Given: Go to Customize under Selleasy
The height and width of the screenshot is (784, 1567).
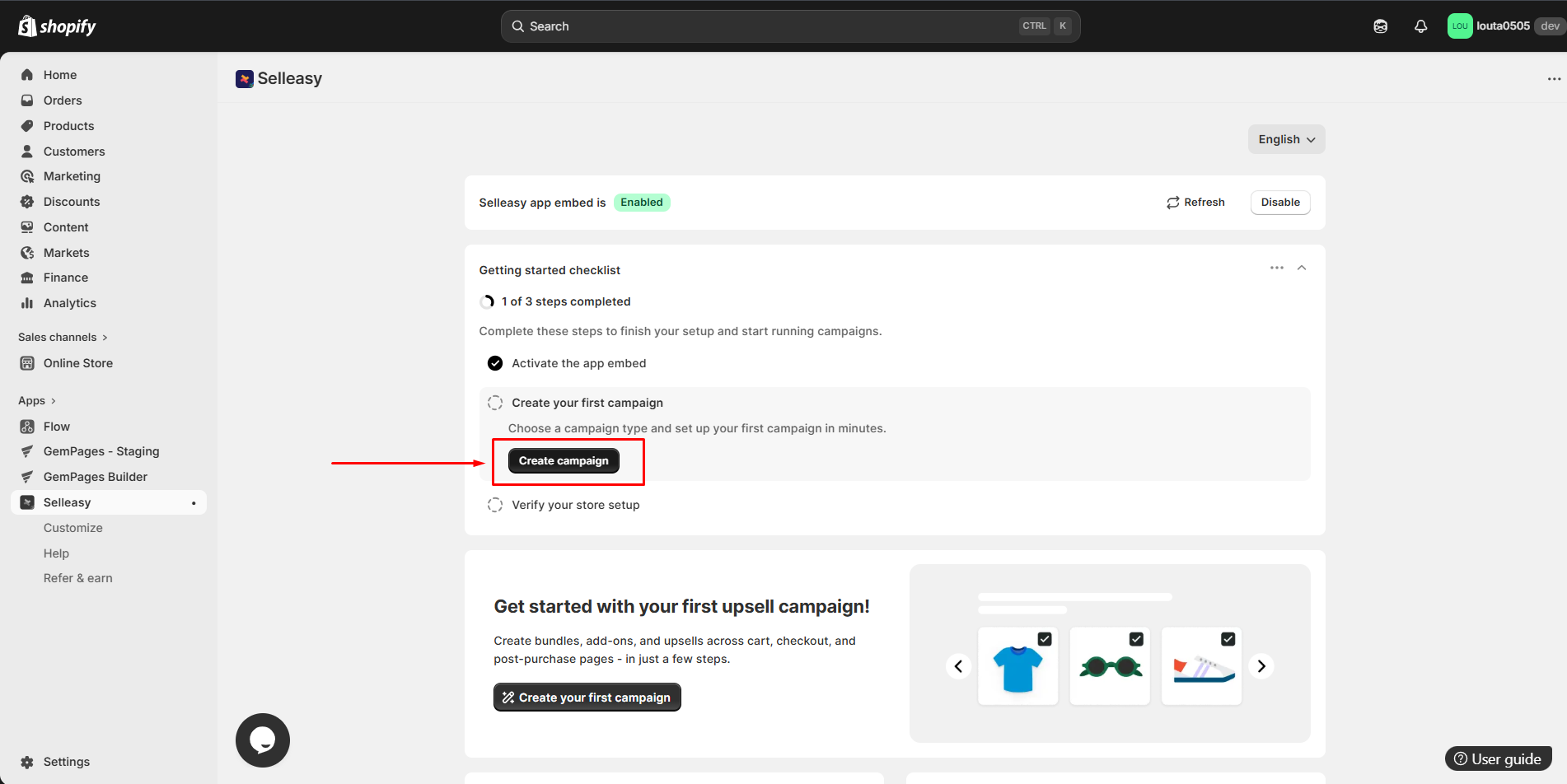Looking at the screenshot, I should [x=73, y=528].
